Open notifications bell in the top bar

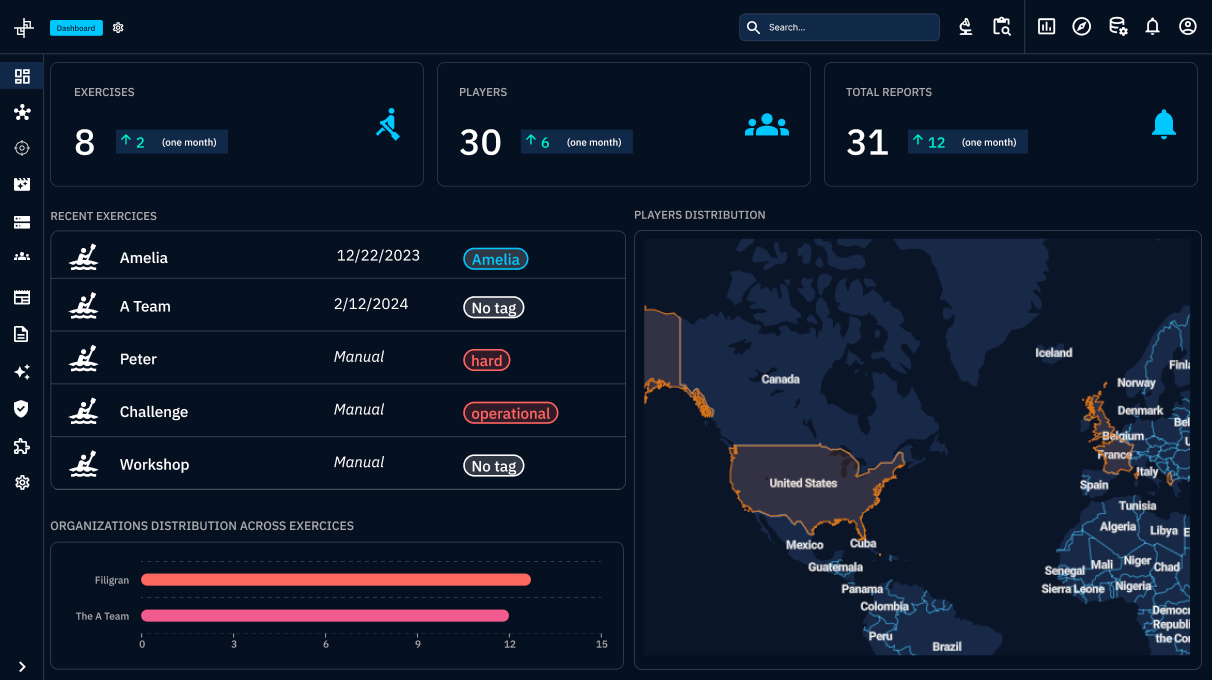click(x=1152, y=27)
